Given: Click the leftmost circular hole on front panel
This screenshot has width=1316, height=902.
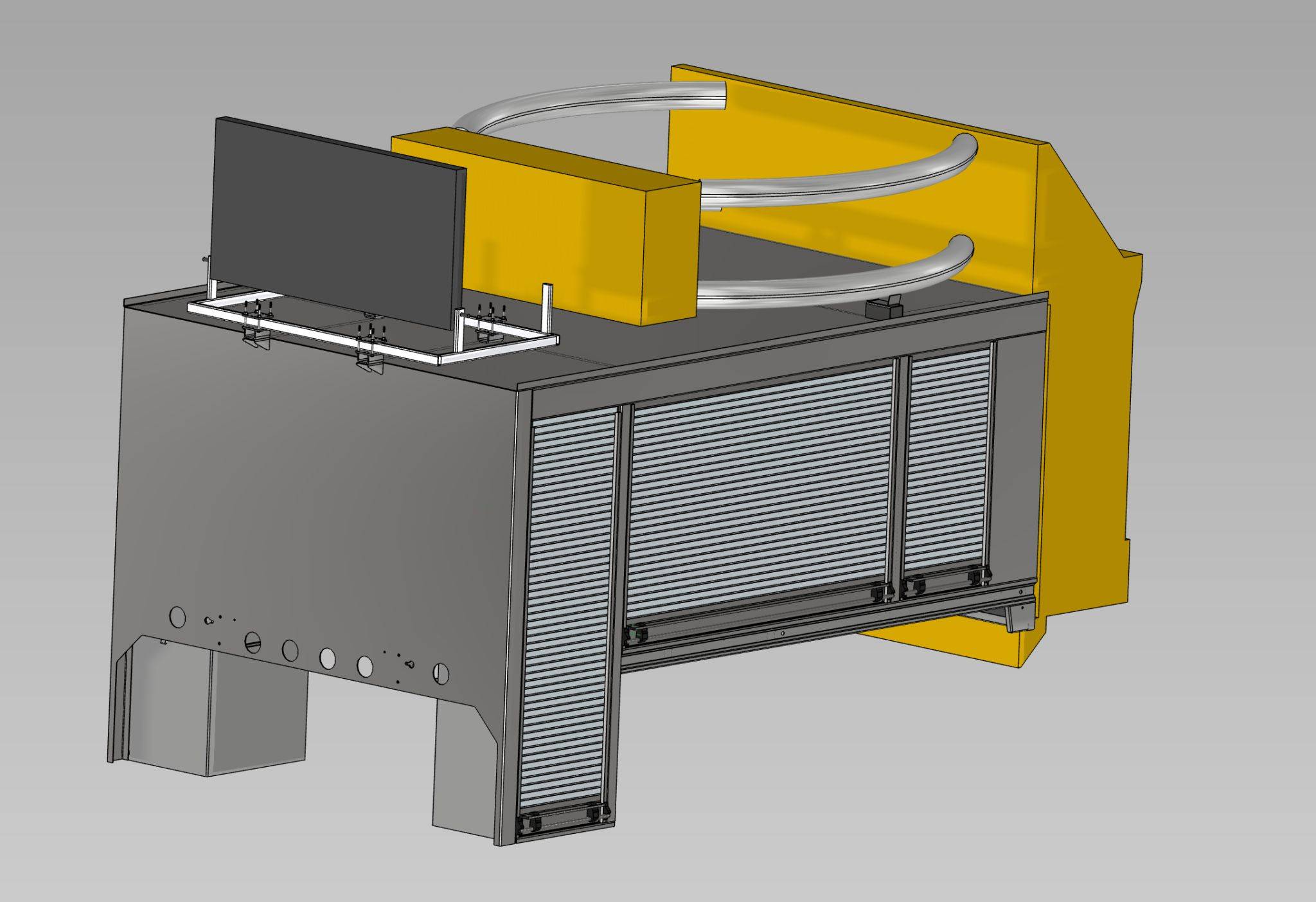Looking at the screenshot, I should point(177,617).
